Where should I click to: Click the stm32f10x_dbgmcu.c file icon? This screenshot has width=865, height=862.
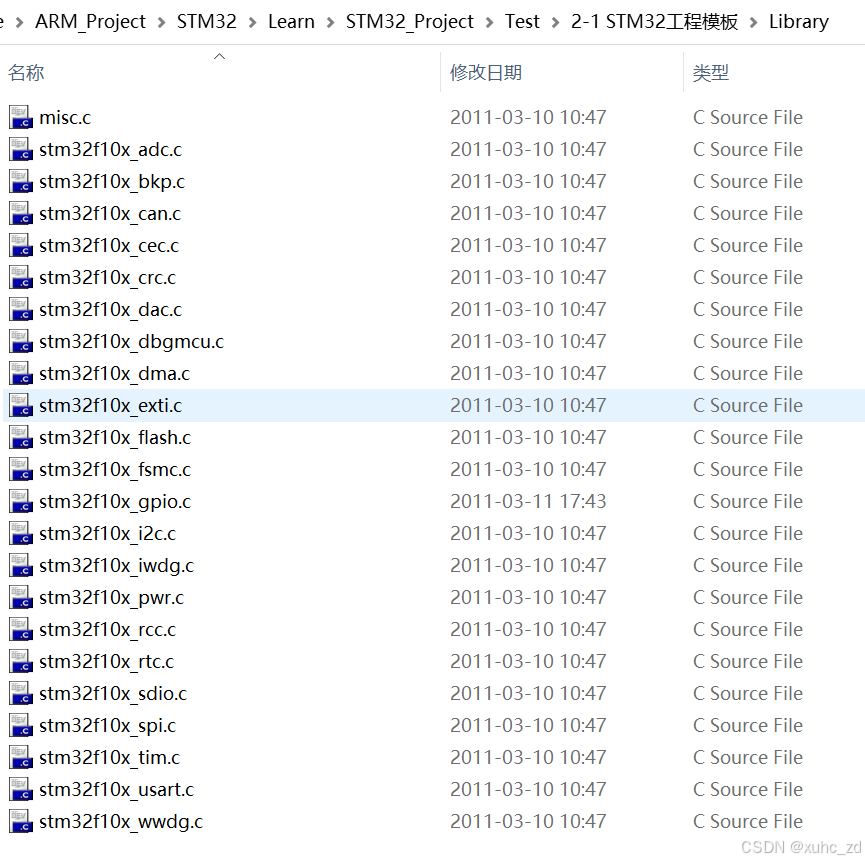pos(21,341)
